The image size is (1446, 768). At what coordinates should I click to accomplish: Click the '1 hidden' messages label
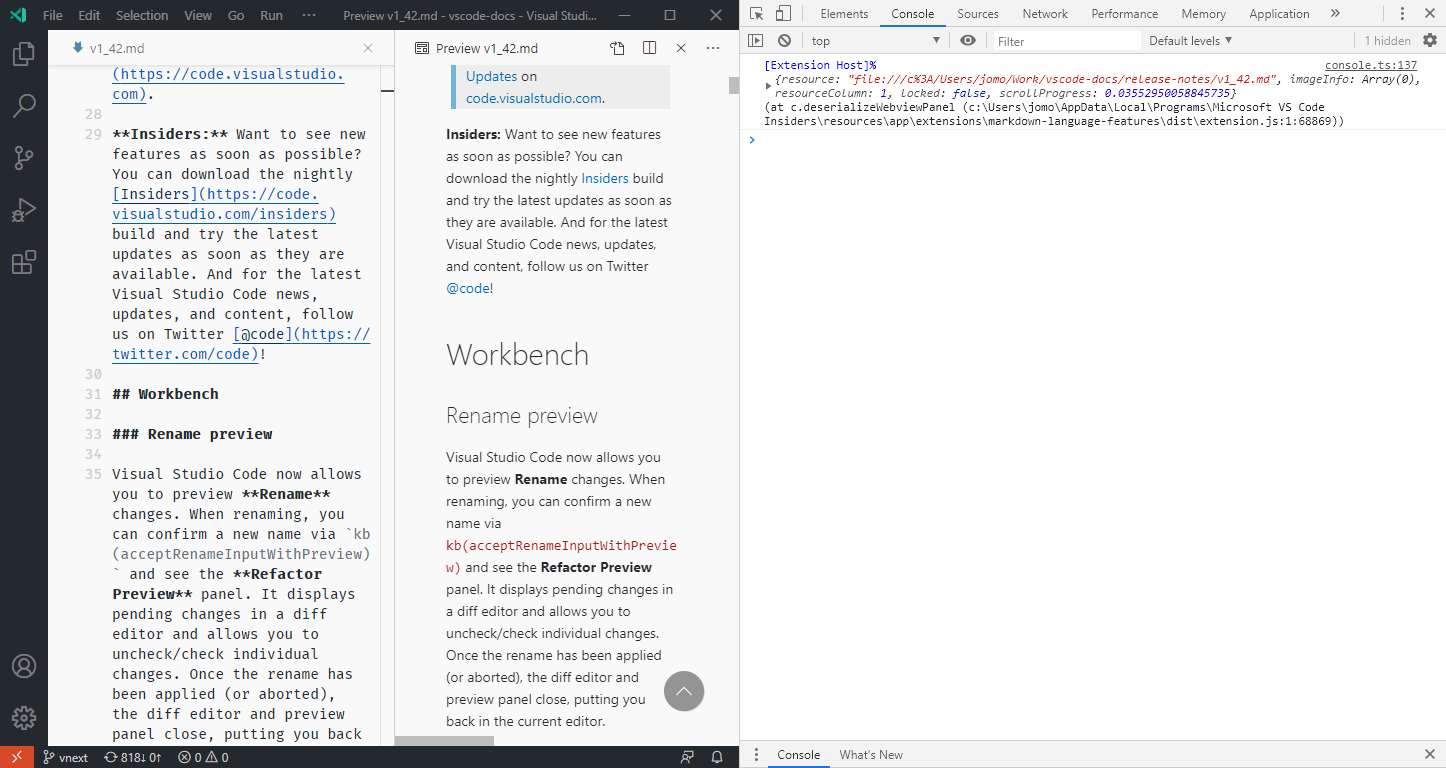point(1388,41)
